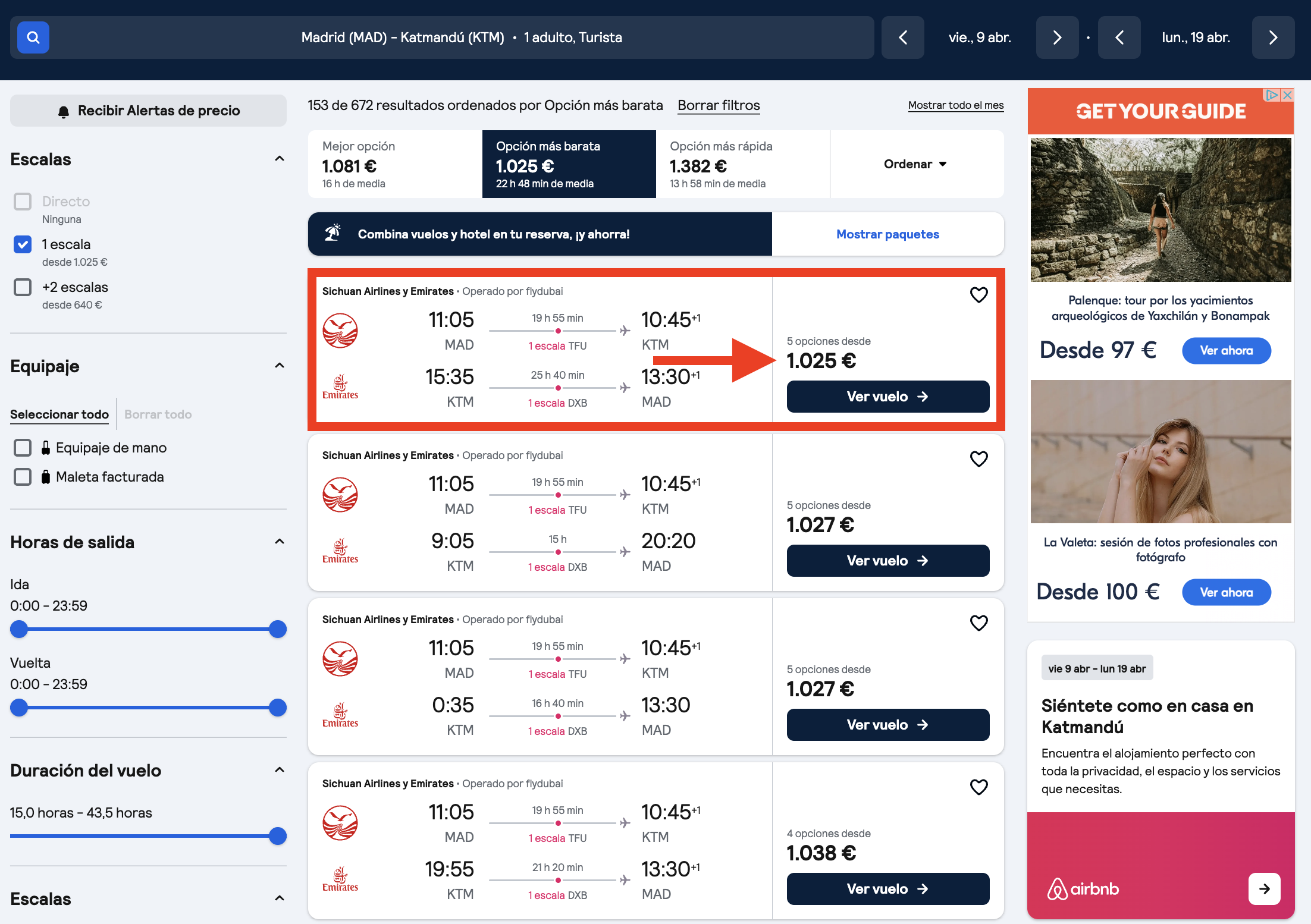Uncheck the 1 escala filter
Image resolution: width=1311 pixels, height=924 pixels.
(23, 244)
